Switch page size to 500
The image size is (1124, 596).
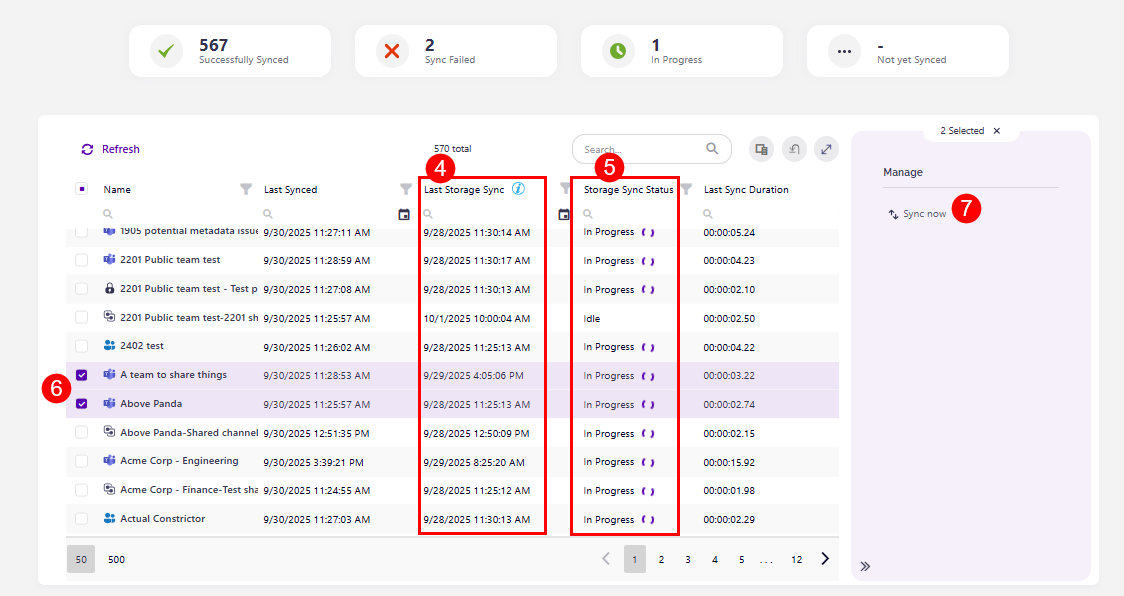coord(116,559)
